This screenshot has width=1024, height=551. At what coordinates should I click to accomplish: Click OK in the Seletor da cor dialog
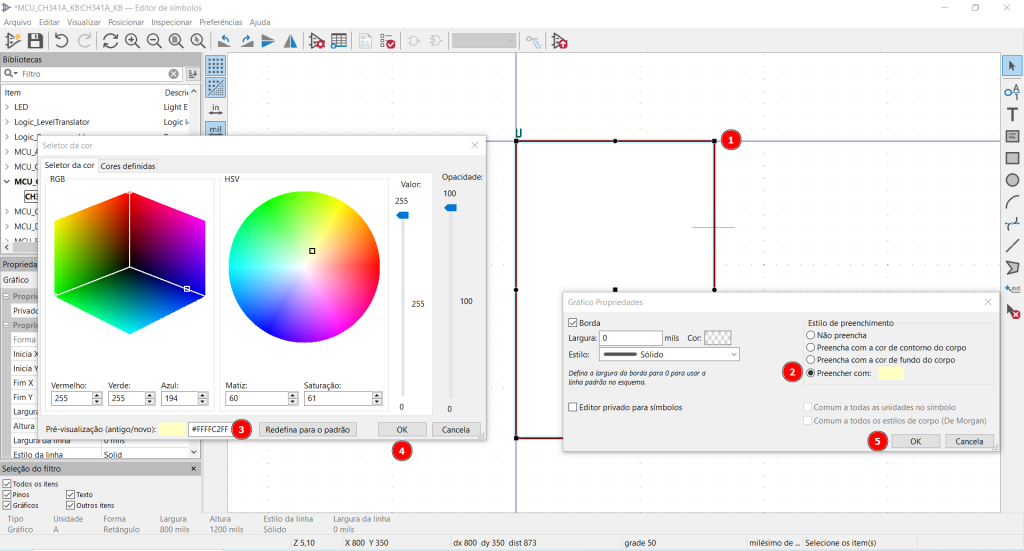click(402, 430)
